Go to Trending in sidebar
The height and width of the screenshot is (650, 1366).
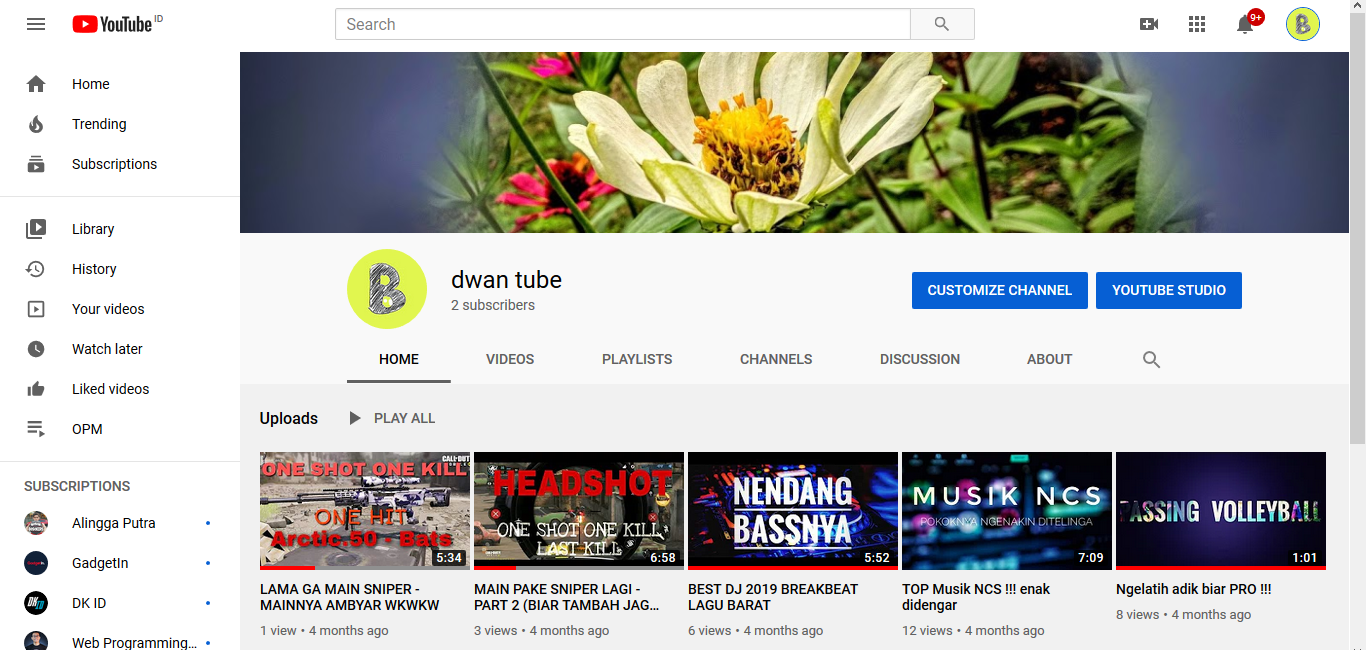pos(99,124)
